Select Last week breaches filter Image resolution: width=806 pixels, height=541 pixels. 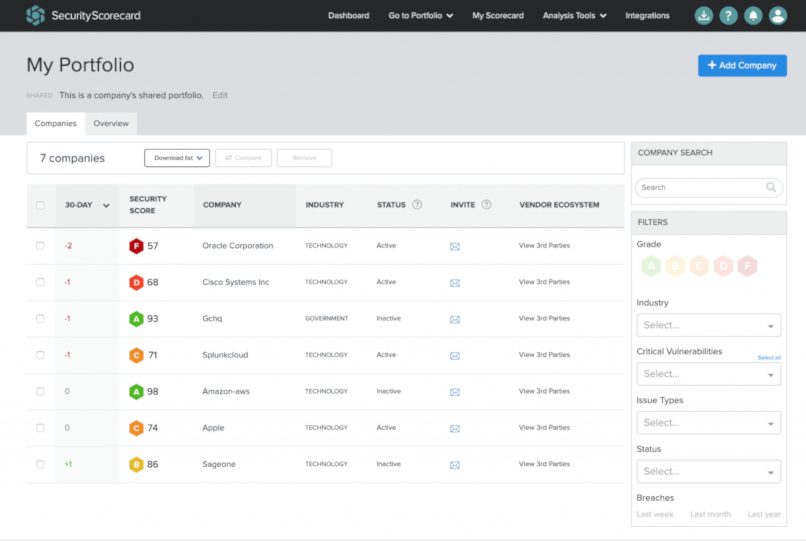655,514
